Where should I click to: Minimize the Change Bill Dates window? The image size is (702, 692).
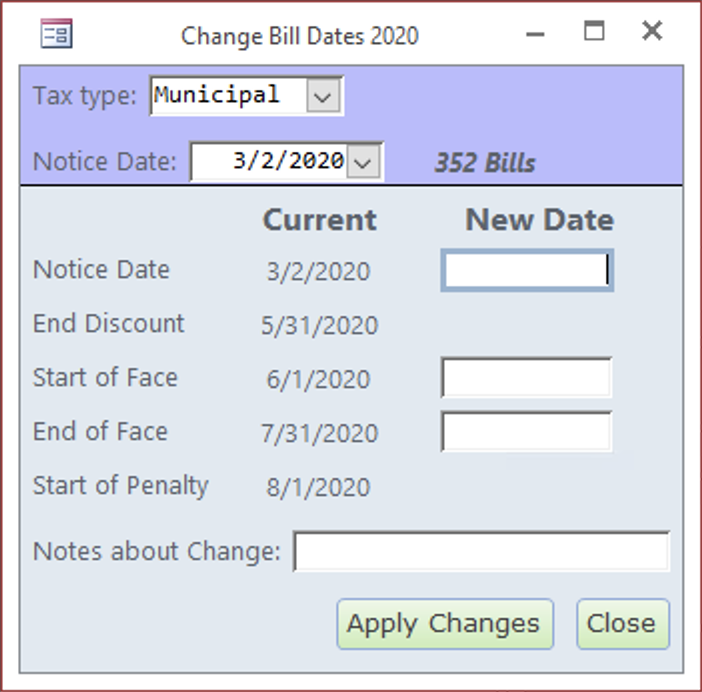535,34
